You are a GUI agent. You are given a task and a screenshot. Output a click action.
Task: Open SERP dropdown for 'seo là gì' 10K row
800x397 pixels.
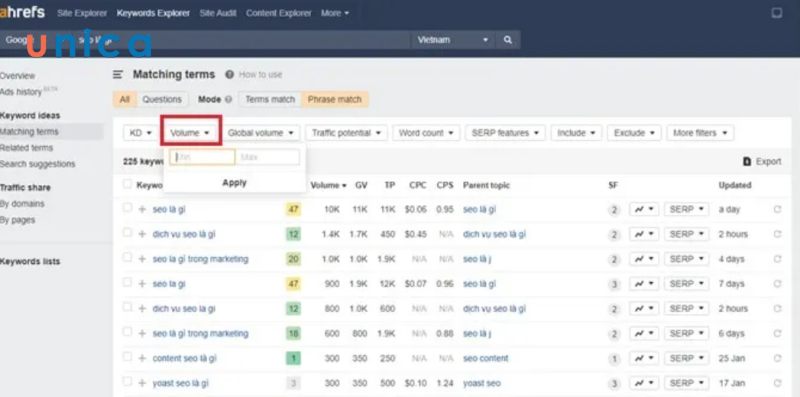coord(686,209)
